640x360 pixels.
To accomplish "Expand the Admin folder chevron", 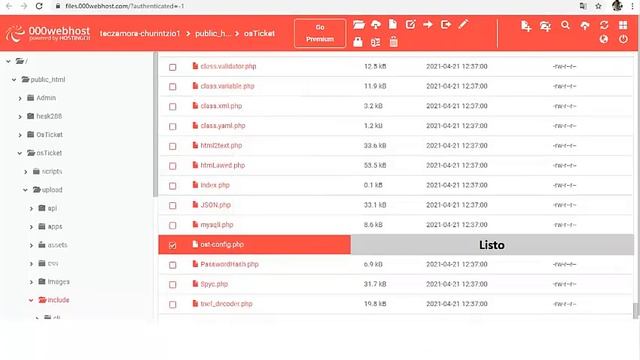I will click(x=20, y=98).
